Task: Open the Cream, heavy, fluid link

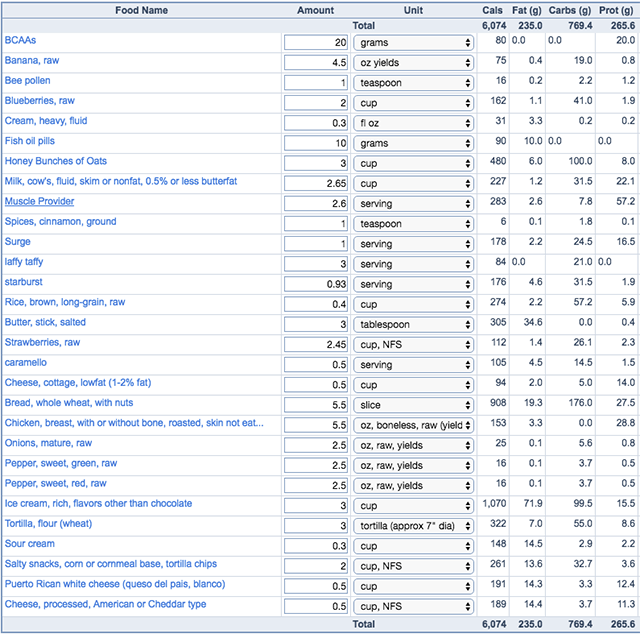Action: pos(46,121)
